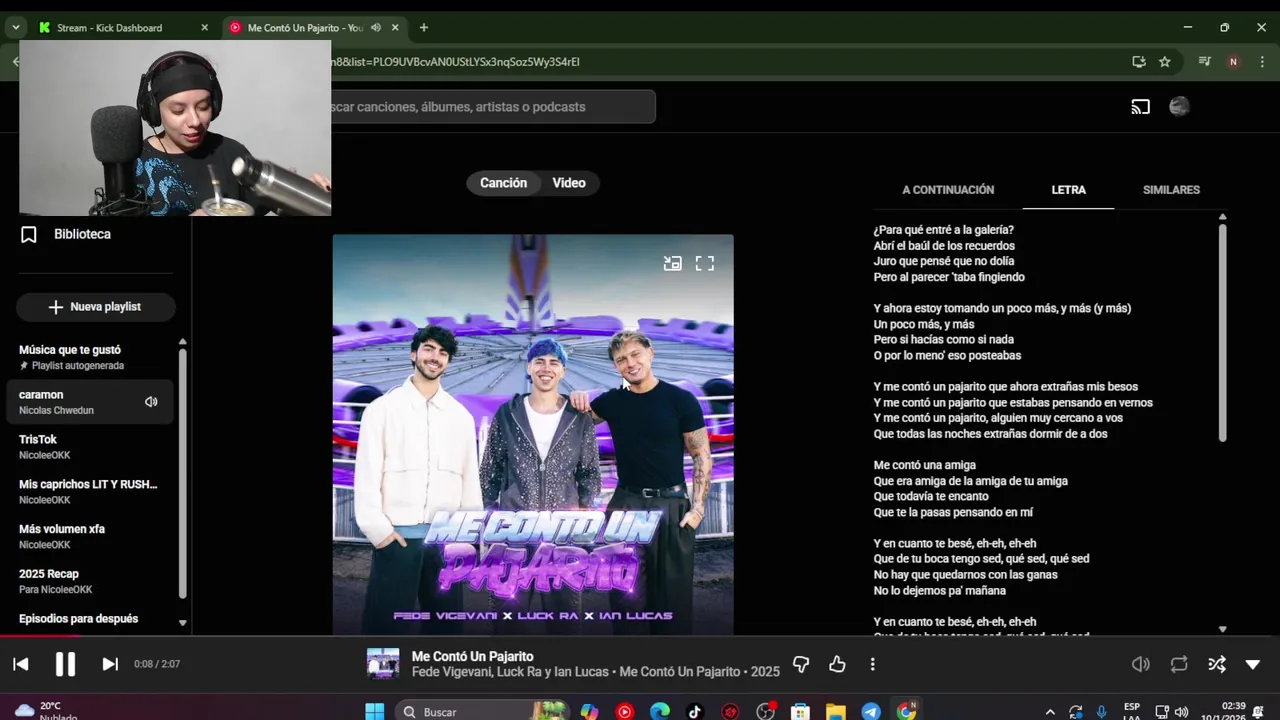
Task: Switch to Stream - Kick Dashboard tab
Action: [110, 28]
